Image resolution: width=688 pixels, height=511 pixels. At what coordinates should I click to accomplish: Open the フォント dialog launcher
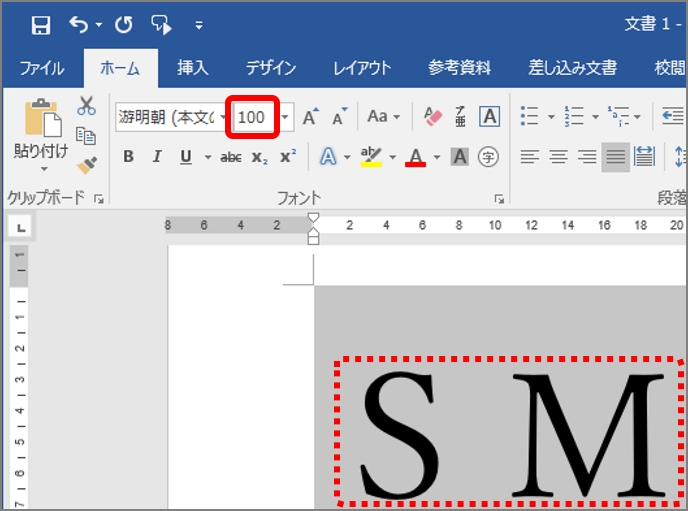point(499,200)
